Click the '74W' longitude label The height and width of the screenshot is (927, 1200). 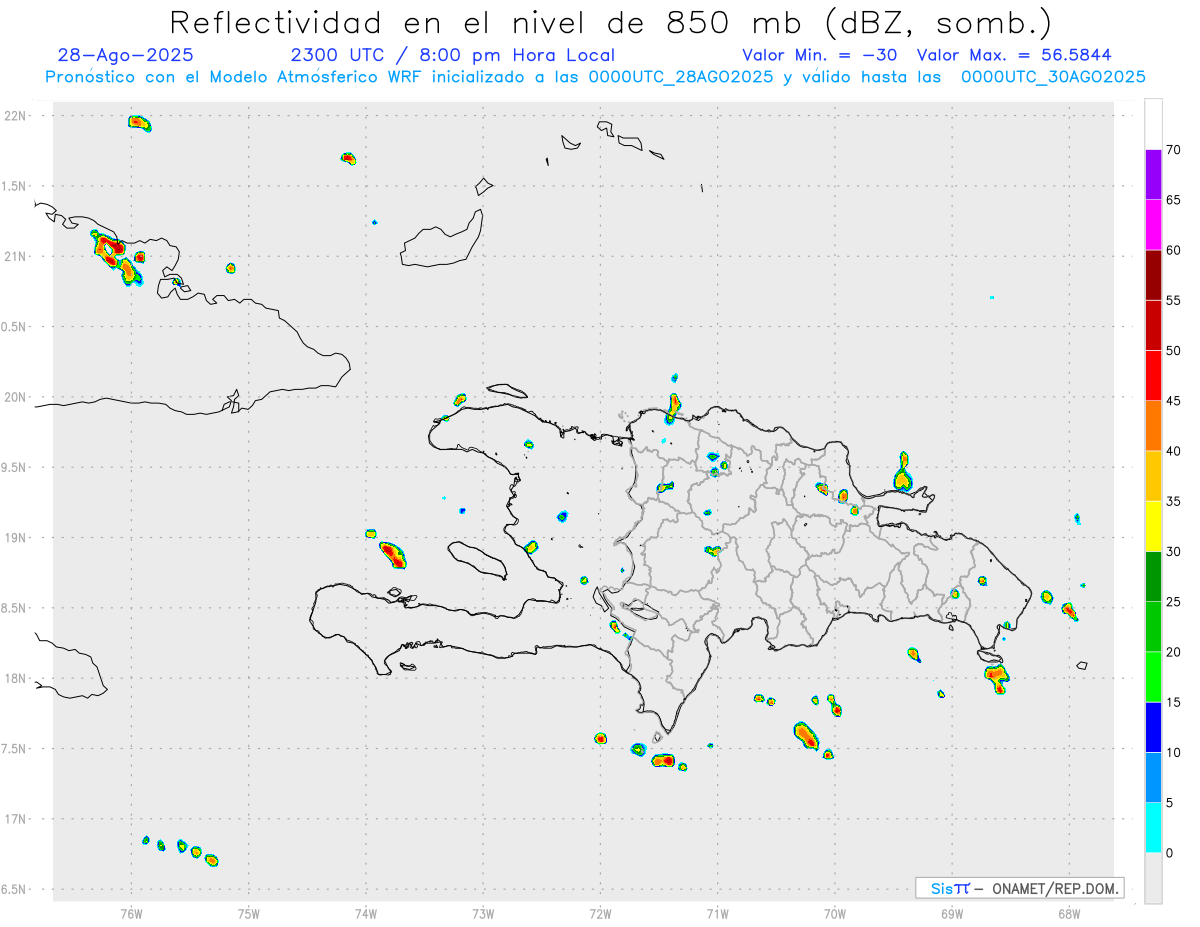[x=366, y=913]
